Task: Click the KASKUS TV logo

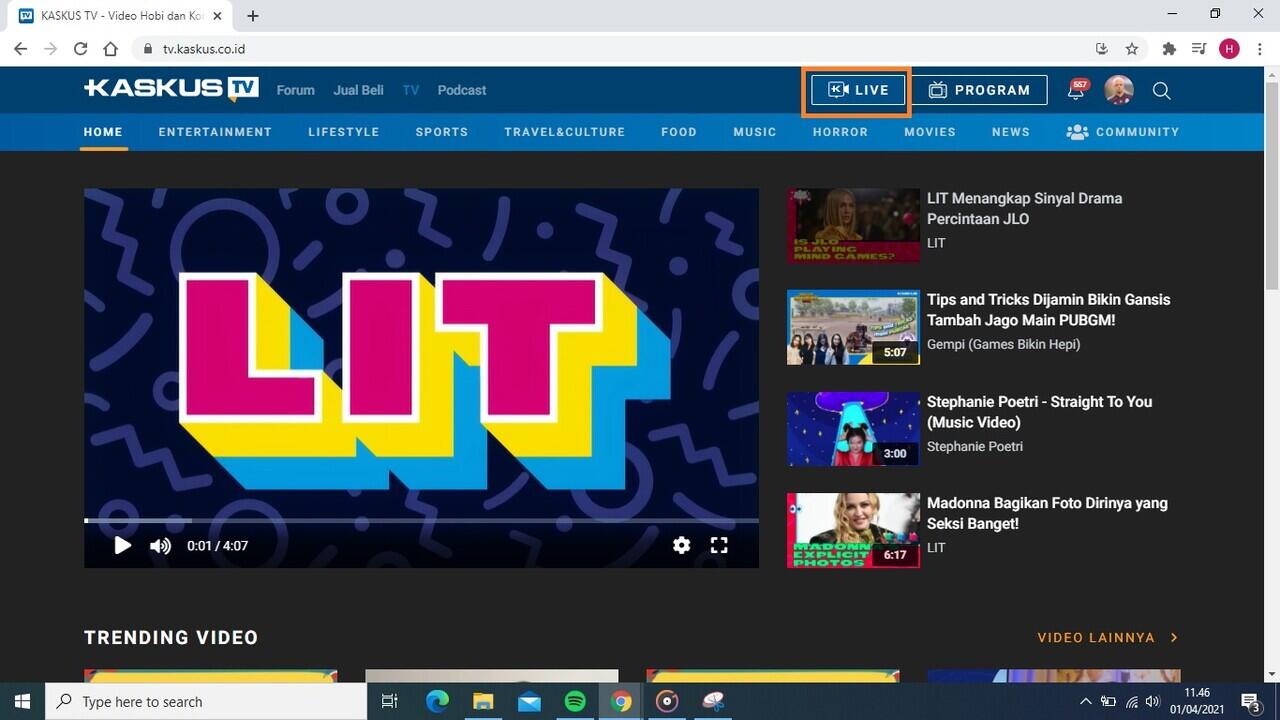Action: coord(171,89)
